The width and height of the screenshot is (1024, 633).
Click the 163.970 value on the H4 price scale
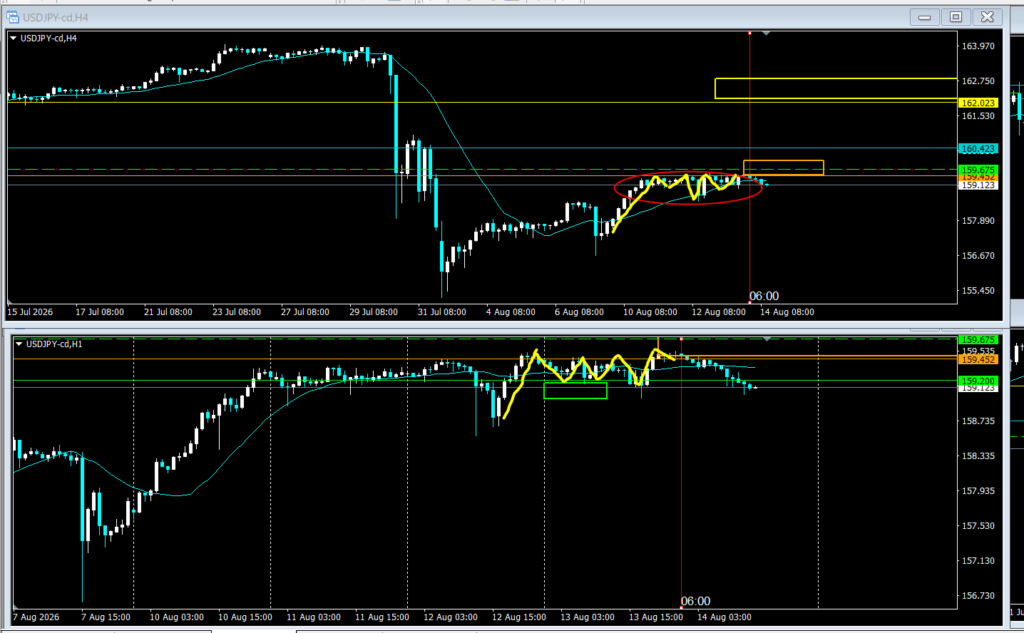pos(978,46)
